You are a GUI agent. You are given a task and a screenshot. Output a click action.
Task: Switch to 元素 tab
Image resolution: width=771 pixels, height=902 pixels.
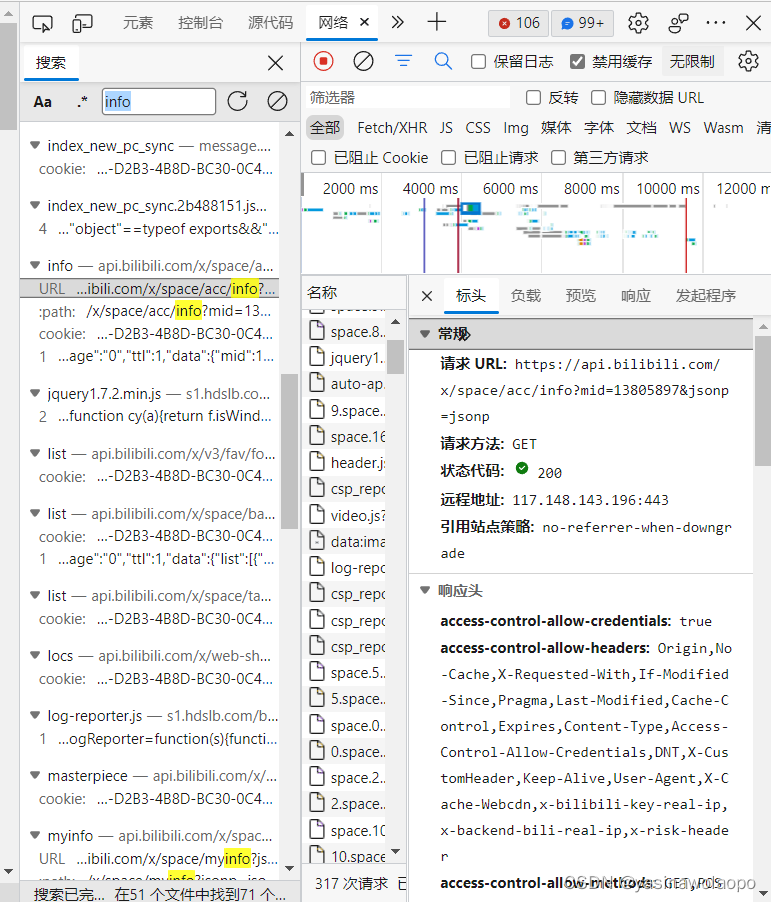tap(138, 23)
